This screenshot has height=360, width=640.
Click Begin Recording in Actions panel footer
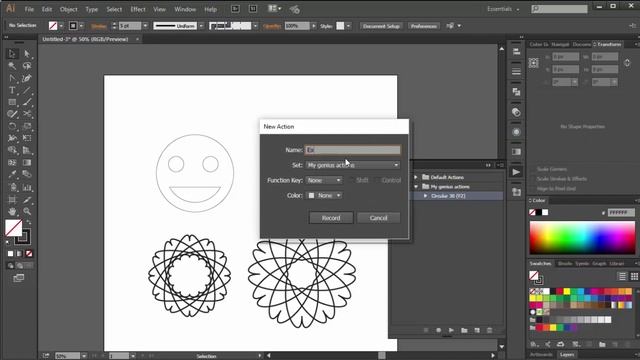pyautogui.click(x=438, y=330)
